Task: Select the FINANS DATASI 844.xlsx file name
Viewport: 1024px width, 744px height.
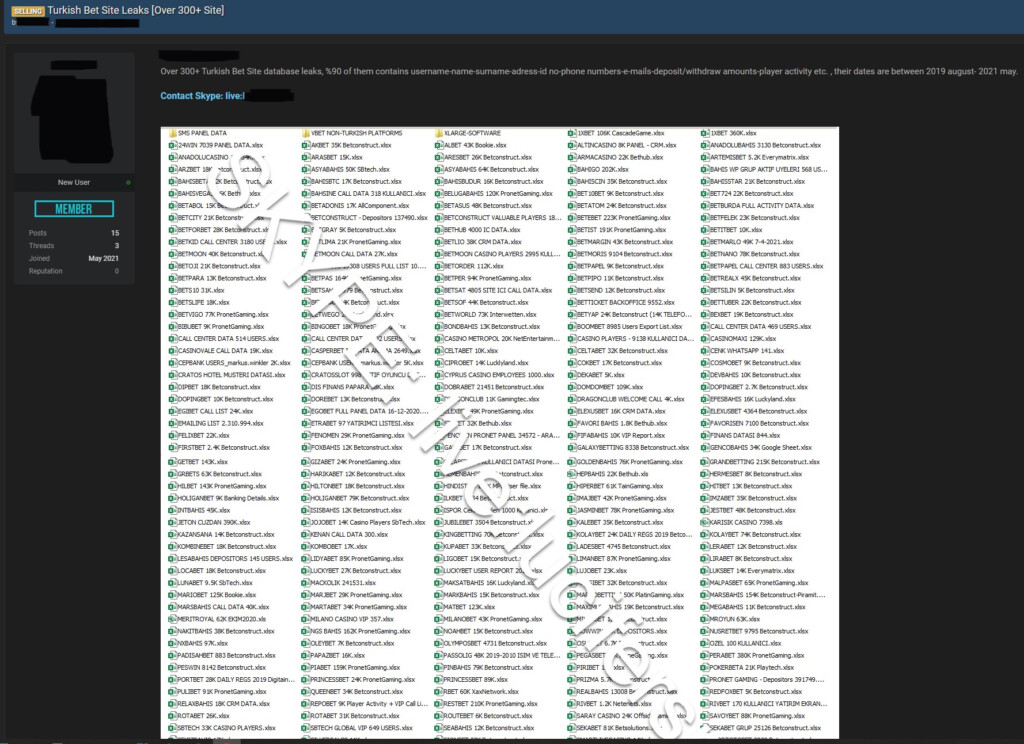Action: click(x=744, y=436)
